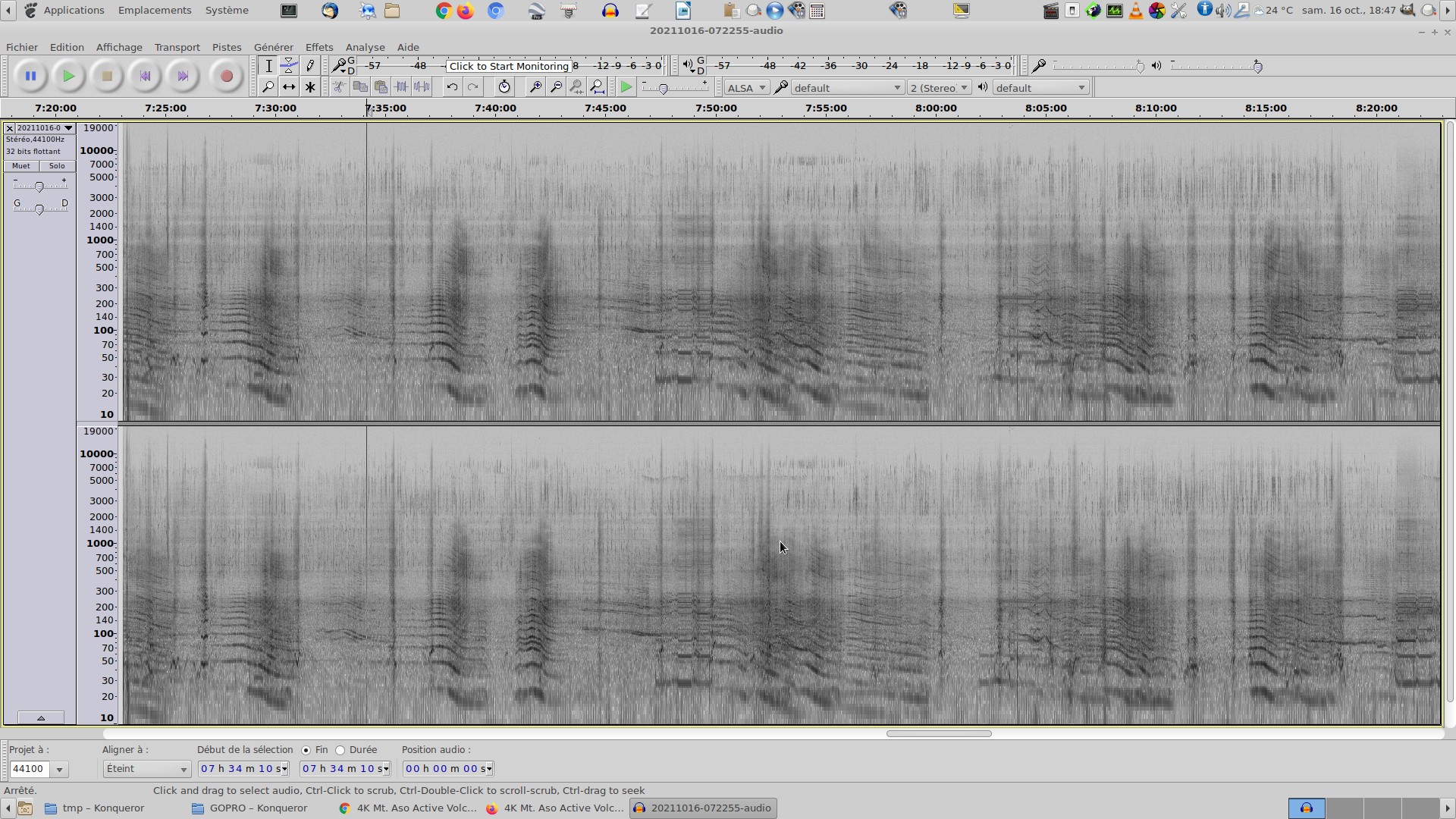Click recording meter to start monitoring

[x=509, y=66]
